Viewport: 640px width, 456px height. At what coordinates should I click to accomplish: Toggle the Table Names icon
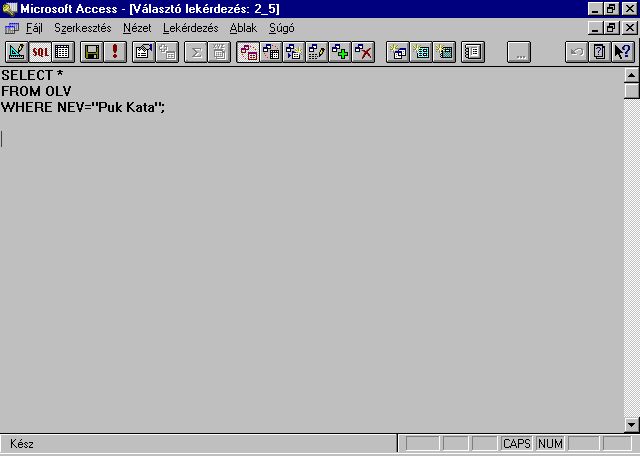click(219, 52)
